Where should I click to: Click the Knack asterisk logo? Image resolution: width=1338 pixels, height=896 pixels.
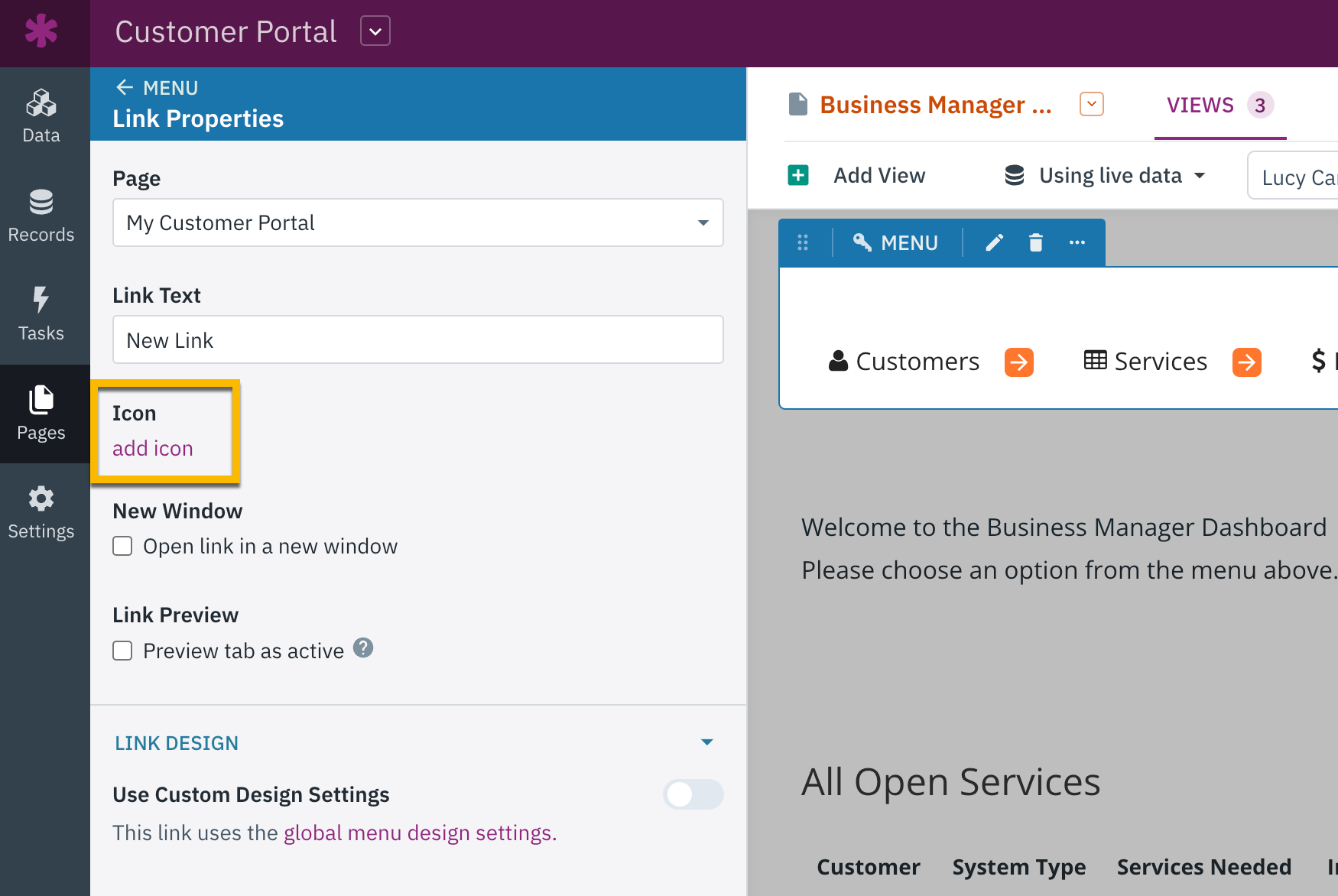pyautogui.click(x=41, y=31)
